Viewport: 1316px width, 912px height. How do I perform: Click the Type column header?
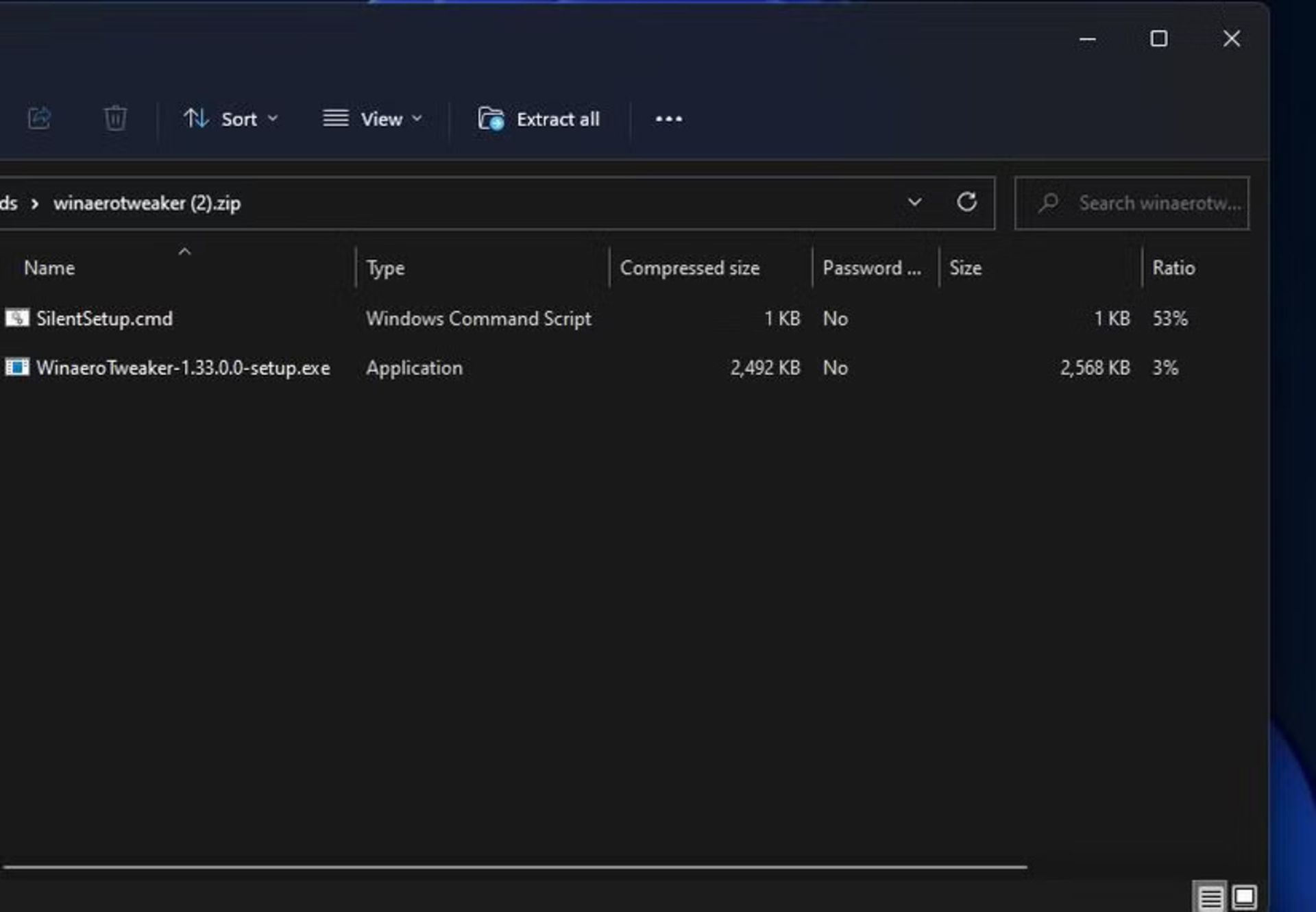tap(386, 267)
